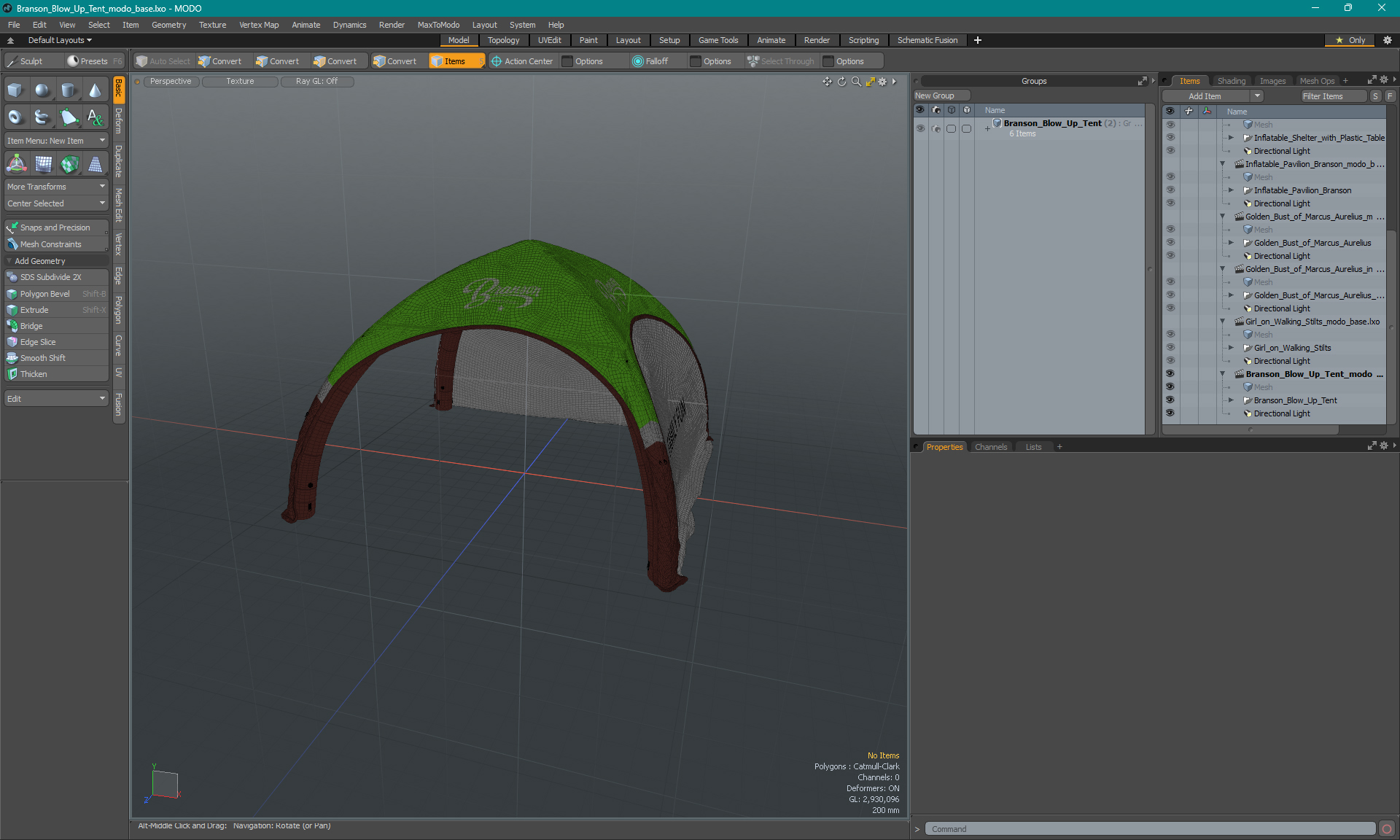This screenshot has height=840, width=1400.
Task: Click the Snaps and Precision button
Action: tap(56, 227)
